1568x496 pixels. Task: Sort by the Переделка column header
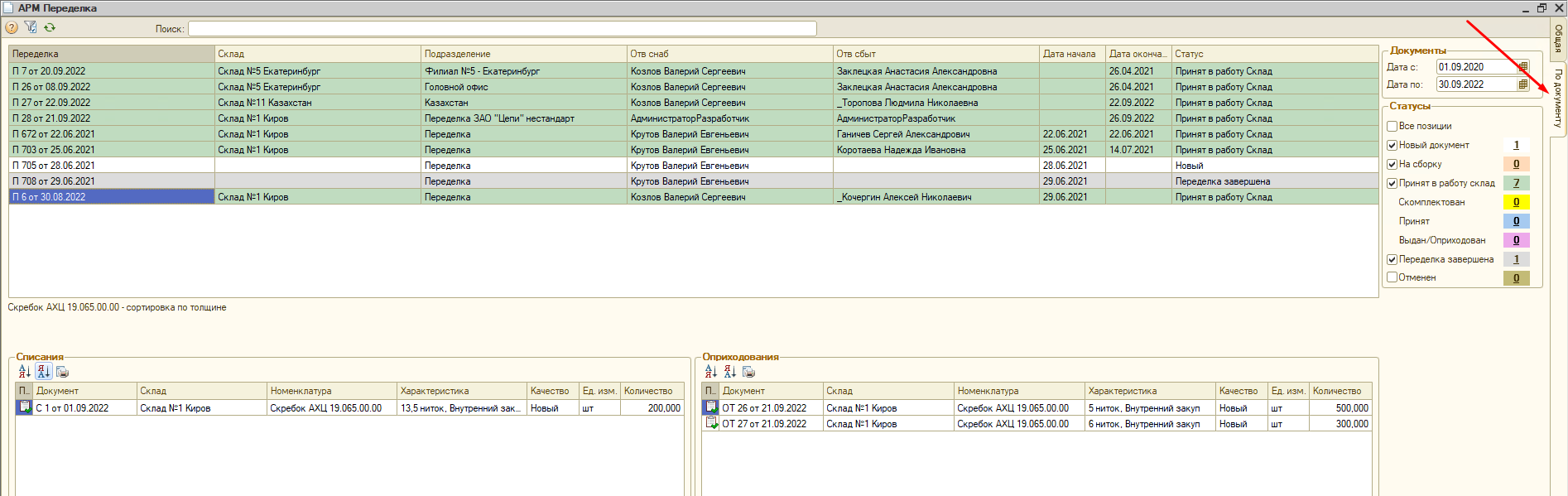(x=112, y=54)
